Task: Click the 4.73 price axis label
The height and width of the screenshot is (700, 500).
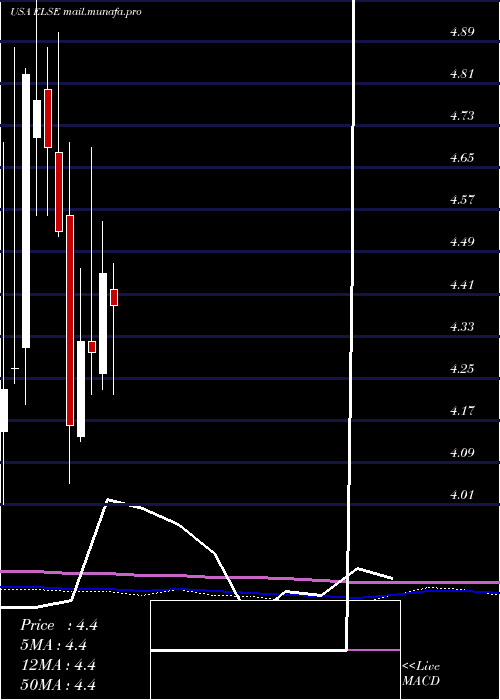Action: [x=462, y=116]
